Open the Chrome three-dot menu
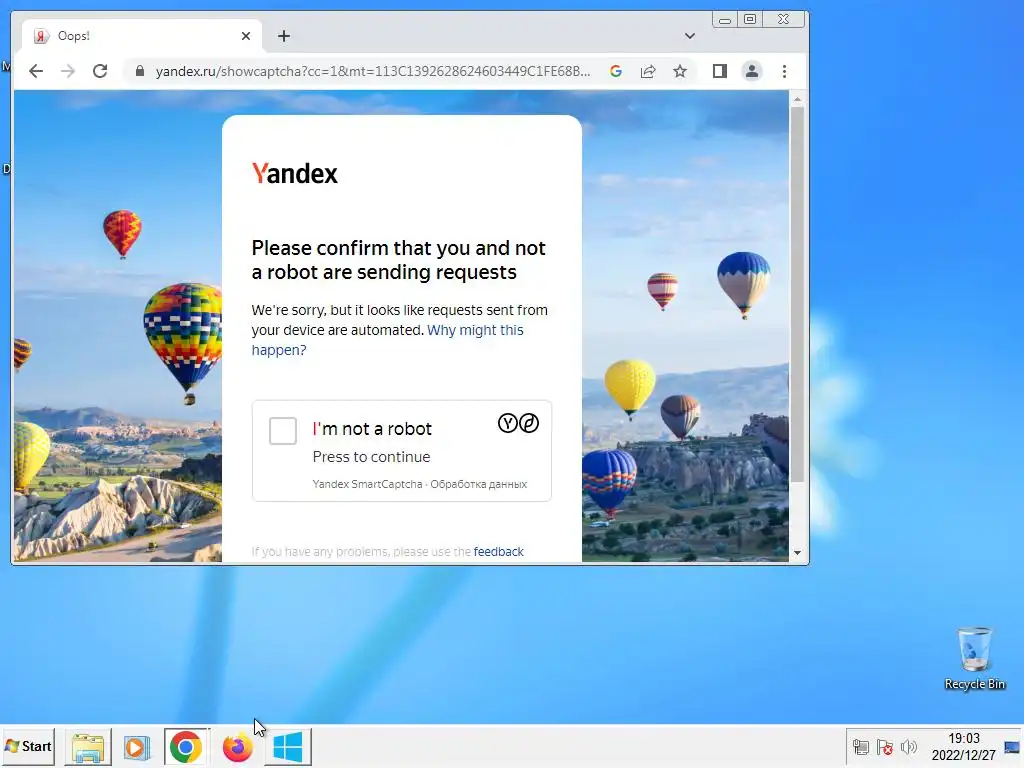 click(x=784, y=71)
